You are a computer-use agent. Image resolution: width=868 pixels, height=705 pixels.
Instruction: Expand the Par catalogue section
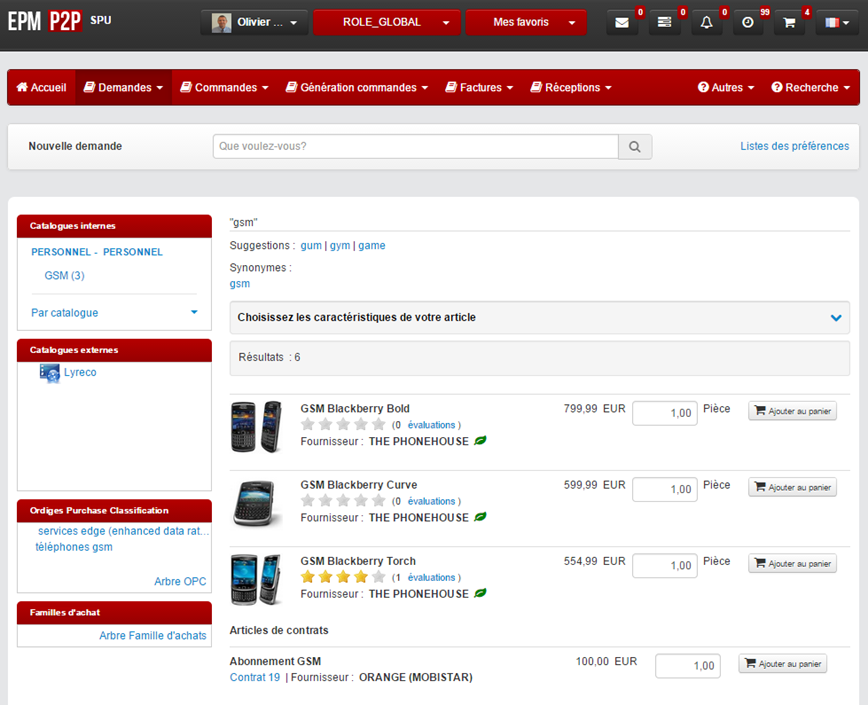click(x=114, y=313)
